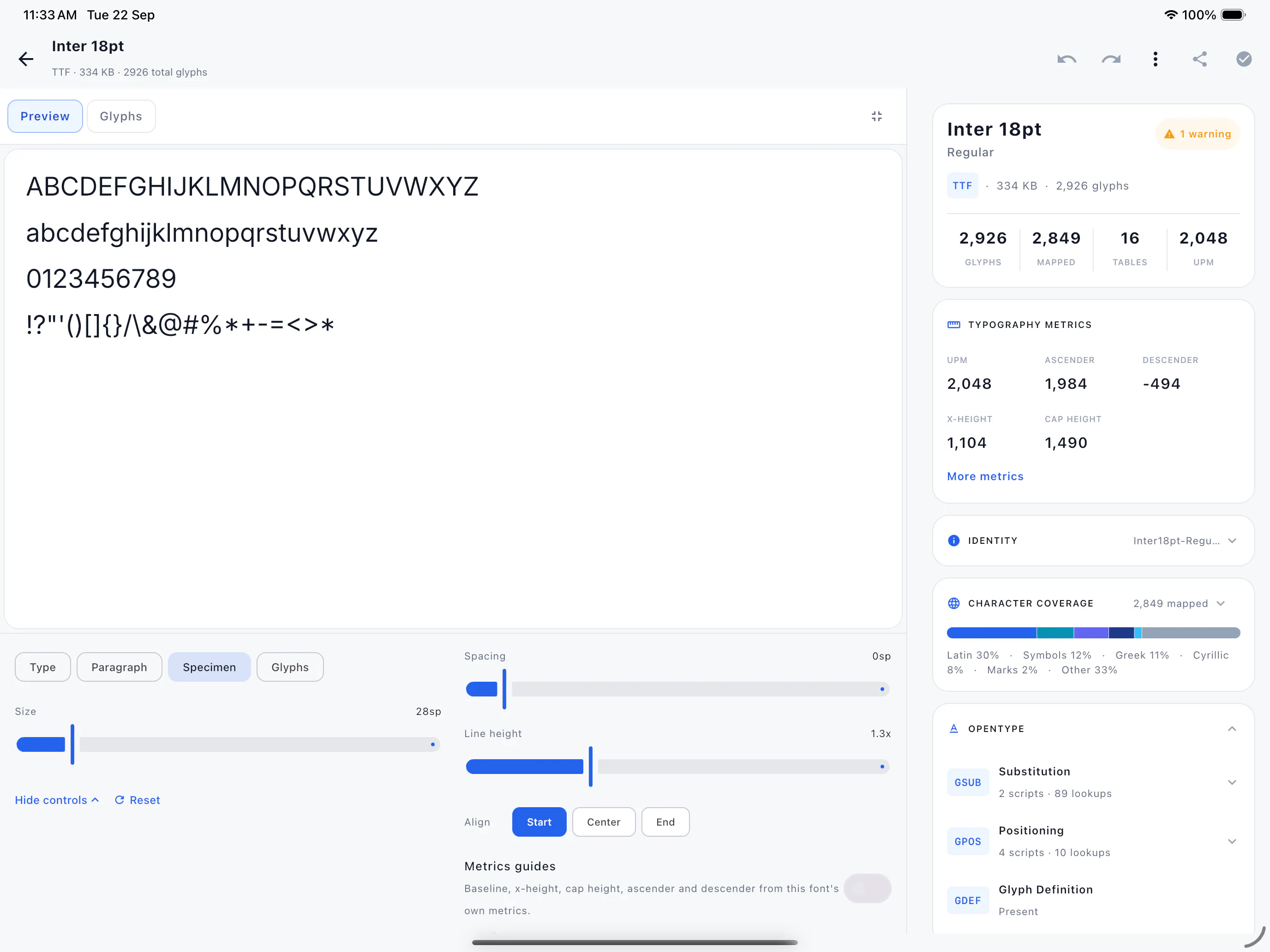The height and width of the screenshot is (952, 1270).
Task: Click the 1.3x line height value
Action: coord(881,733)
